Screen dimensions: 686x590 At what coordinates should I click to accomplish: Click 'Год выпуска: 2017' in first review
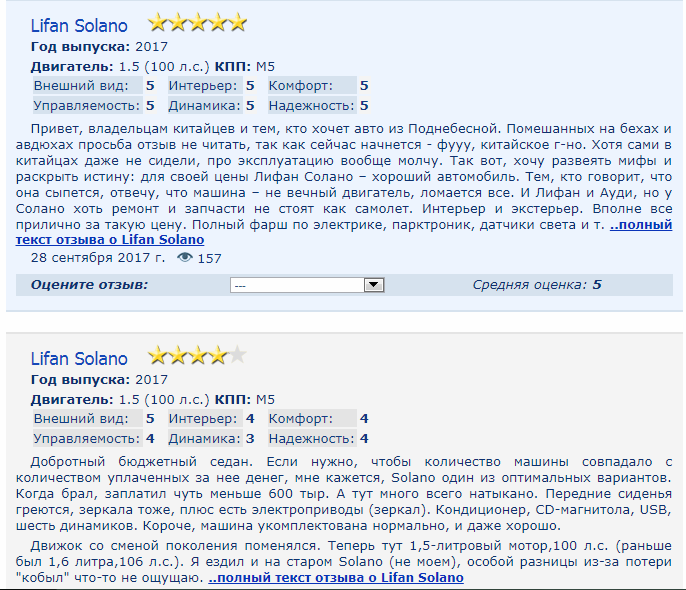click(x=99, y=47)
